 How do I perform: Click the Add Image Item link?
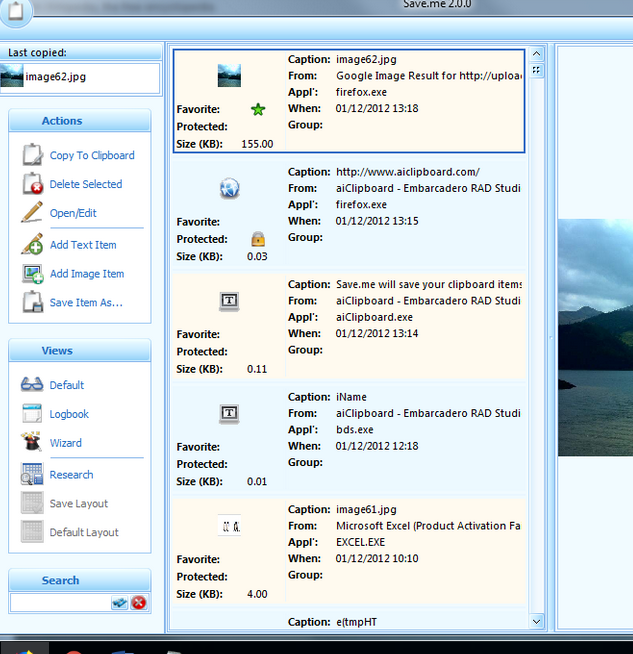click(87, 274)
